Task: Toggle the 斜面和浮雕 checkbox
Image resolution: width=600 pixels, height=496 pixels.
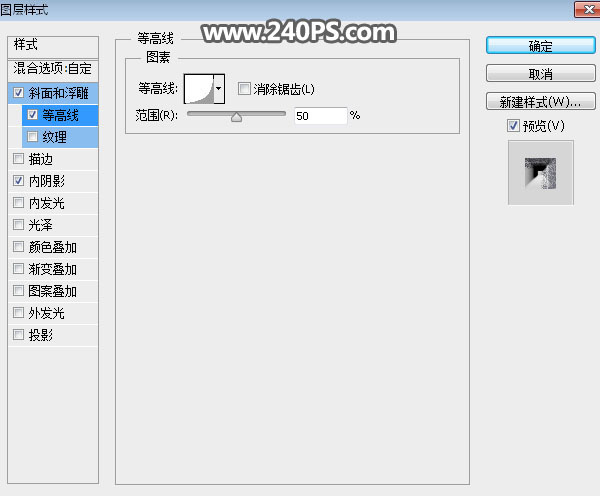Action: pyautogui.click(x=18, y=93)
